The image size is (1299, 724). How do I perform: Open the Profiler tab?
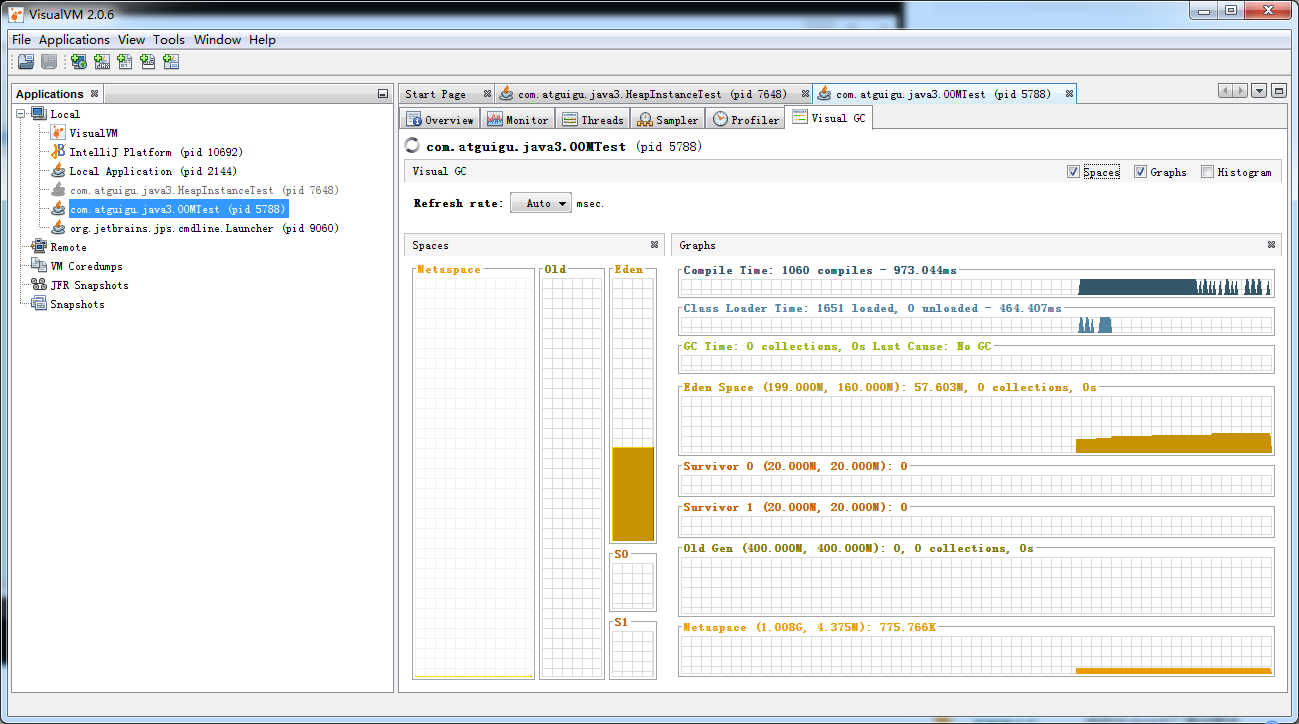point(745,119)
